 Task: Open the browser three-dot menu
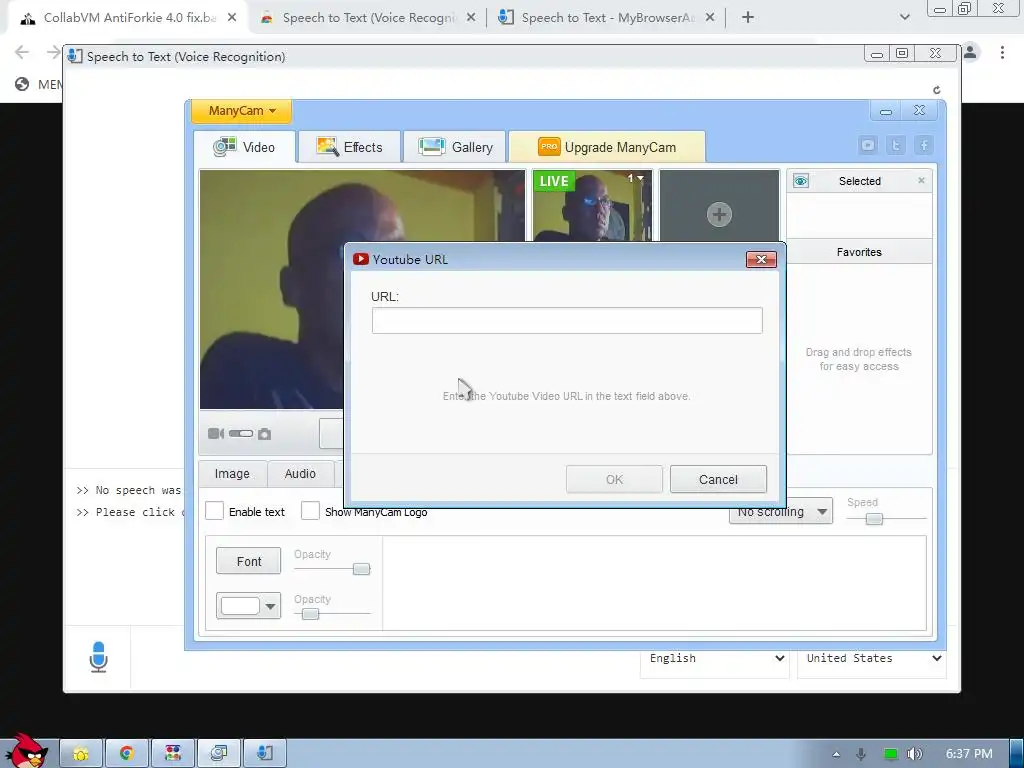coord(1002,52)
